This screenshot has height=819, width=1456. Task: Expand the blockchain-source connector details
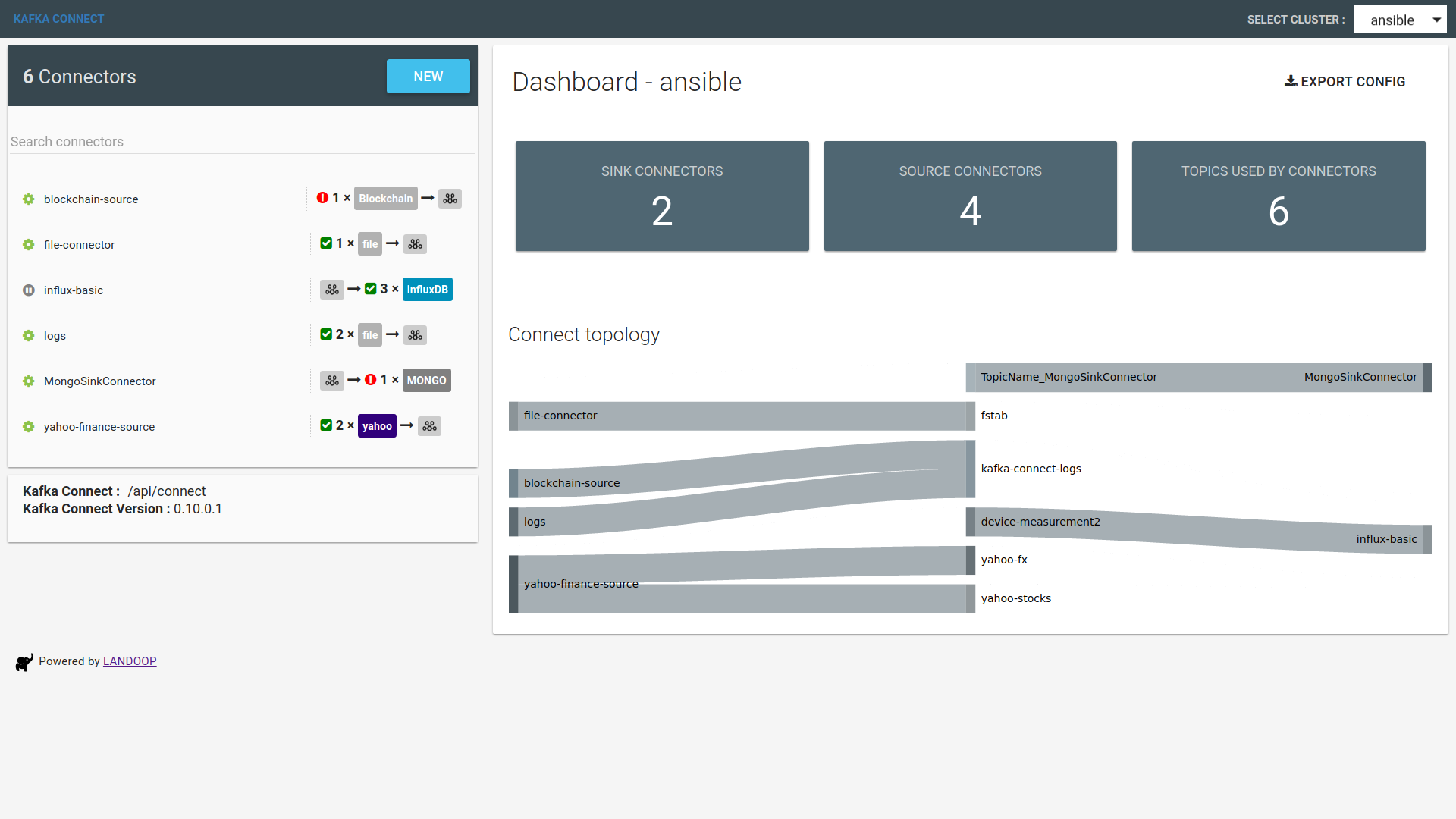[x=90, y=199]
